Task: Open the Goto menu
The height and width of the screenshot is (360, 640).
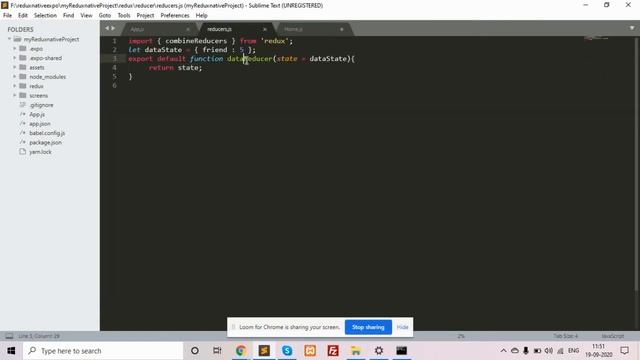Action: click(105, 16)
